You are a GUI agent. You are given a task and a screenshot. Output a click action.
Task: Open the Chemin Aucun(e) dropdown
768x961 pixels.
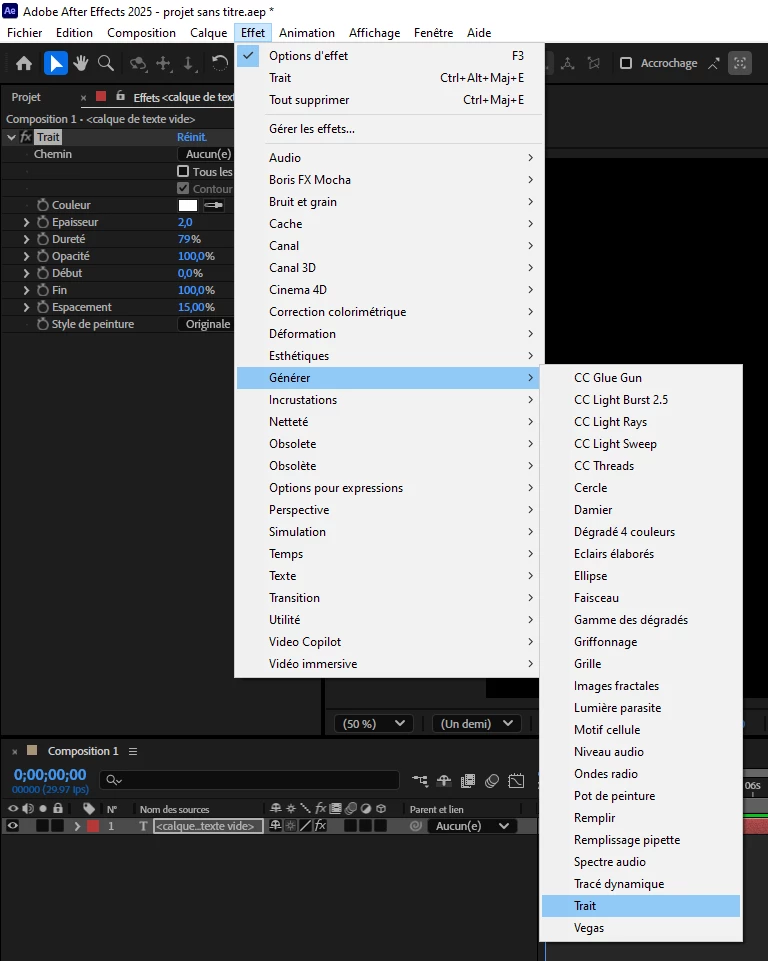click(x=206, y=154)
